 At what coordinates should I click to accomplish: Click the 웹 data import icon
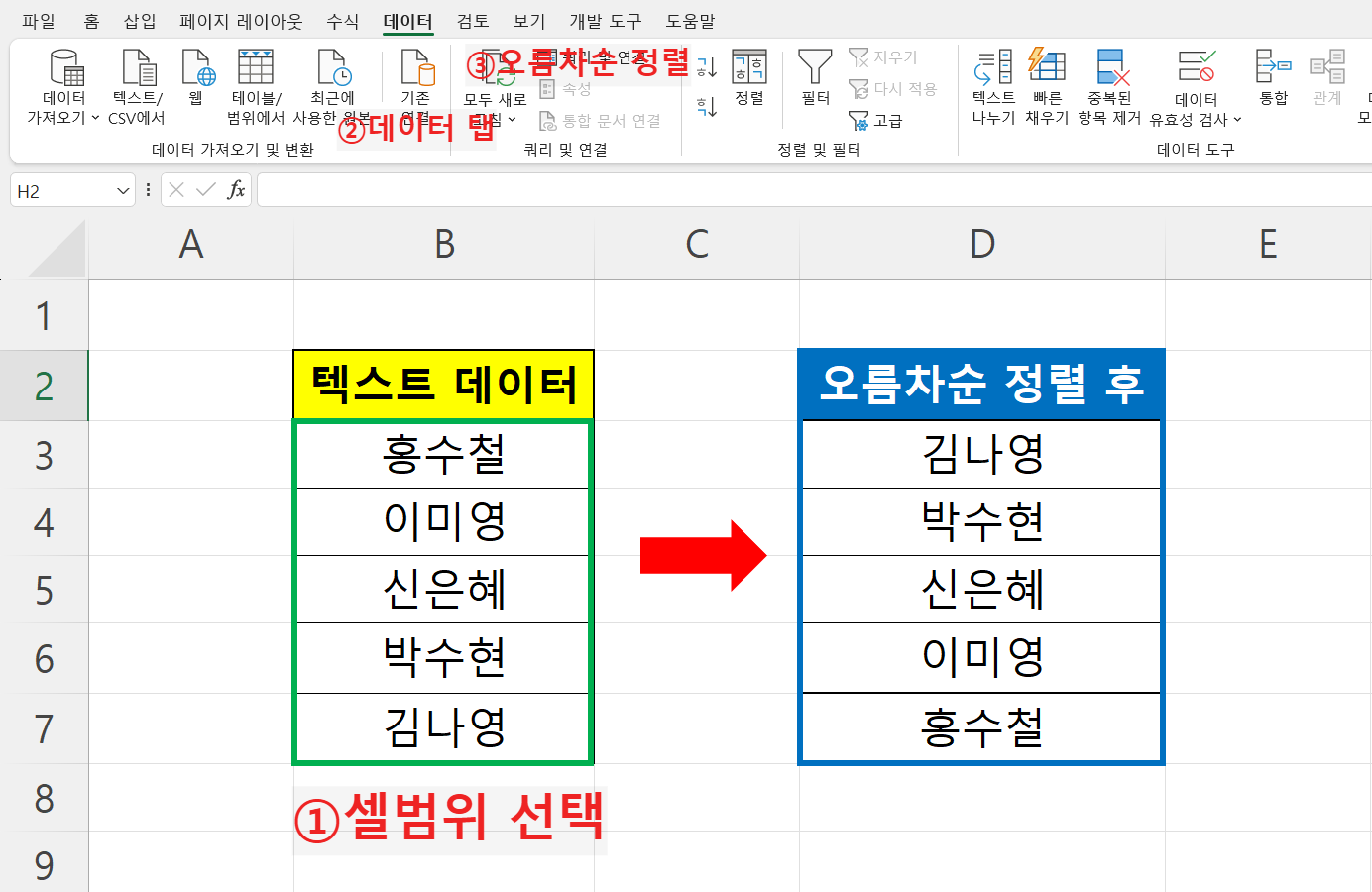pos(196,82)
